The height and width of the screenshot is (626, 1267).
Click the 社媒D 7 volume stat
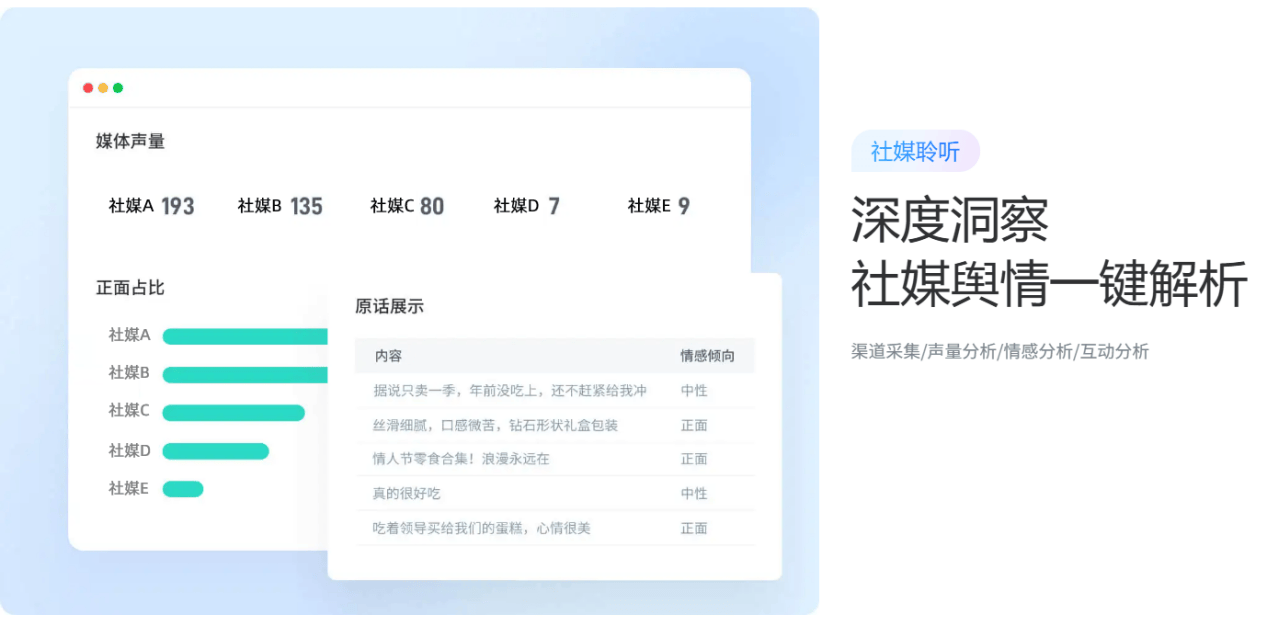(527, 206)
